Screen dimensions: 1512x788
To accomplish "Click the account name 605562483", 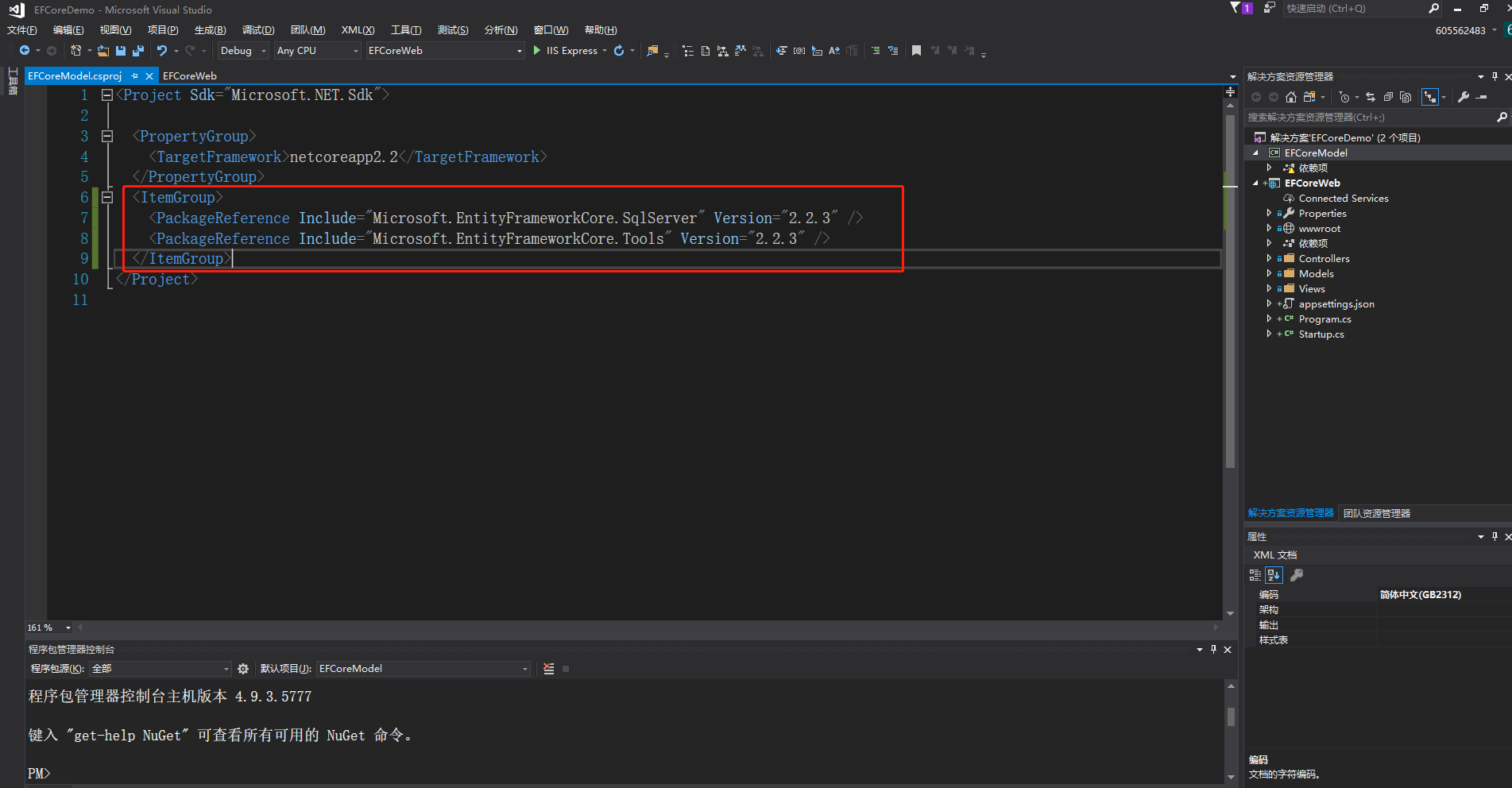I will click(1460, 30).
